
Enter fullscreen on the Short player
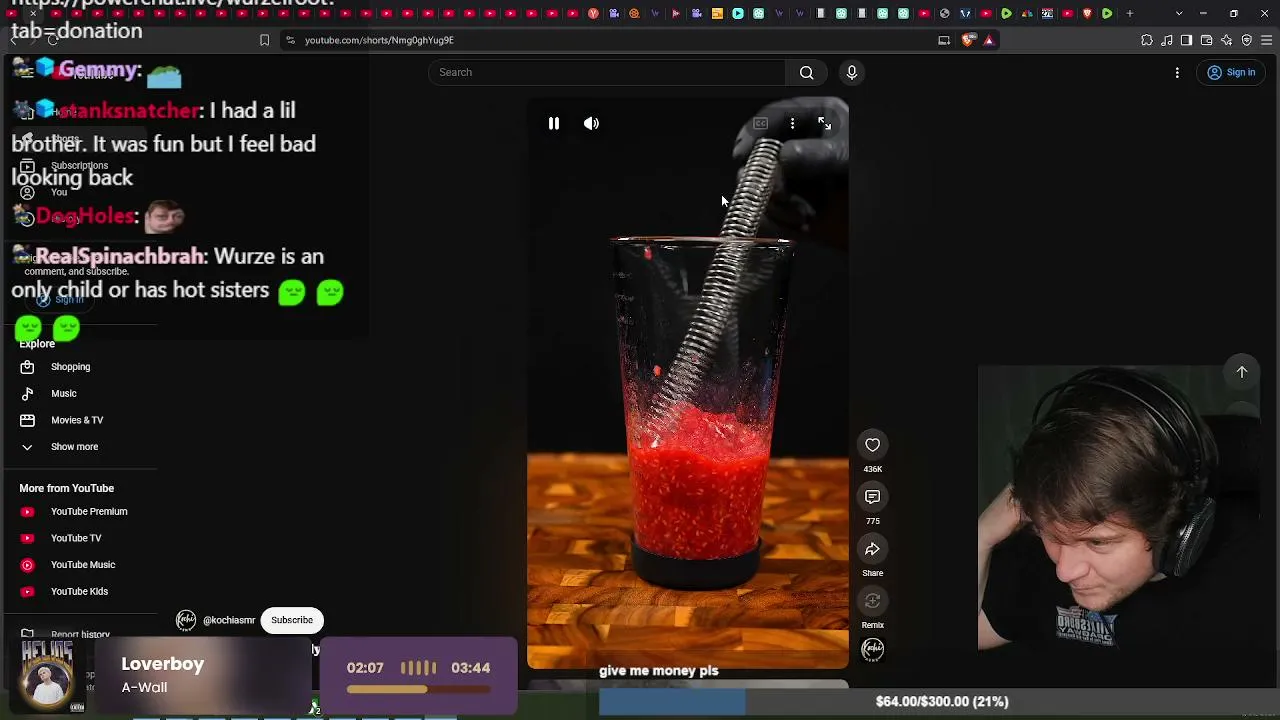(824, 123)
